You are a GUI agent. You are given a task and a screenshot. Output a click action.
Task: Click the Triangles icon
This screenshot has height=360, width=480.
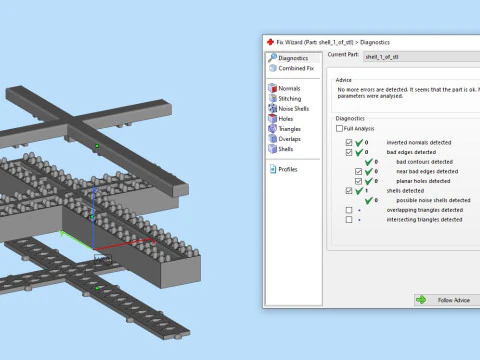[273, 128]
